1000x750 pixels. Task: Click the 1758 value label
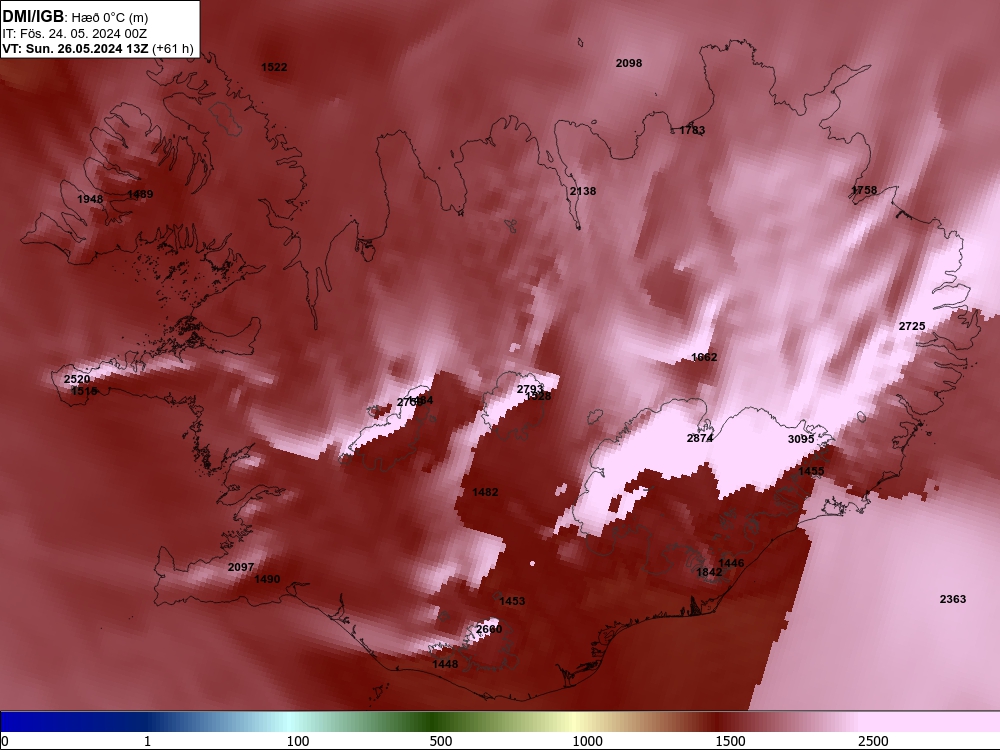864,190
